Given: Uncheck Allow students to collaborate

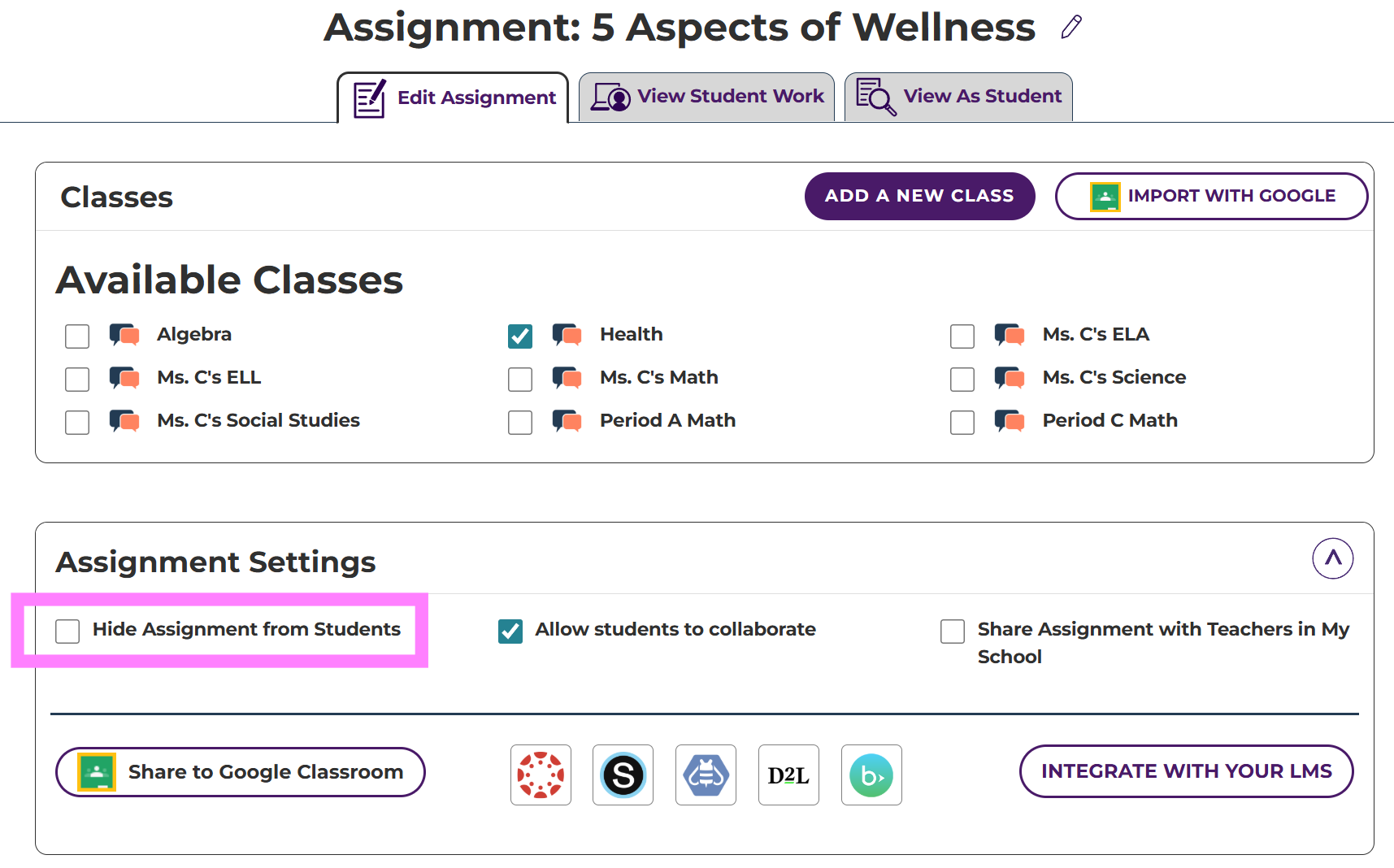Looking at the screenshot, I should pyautogui.click(x=510, y=631).
